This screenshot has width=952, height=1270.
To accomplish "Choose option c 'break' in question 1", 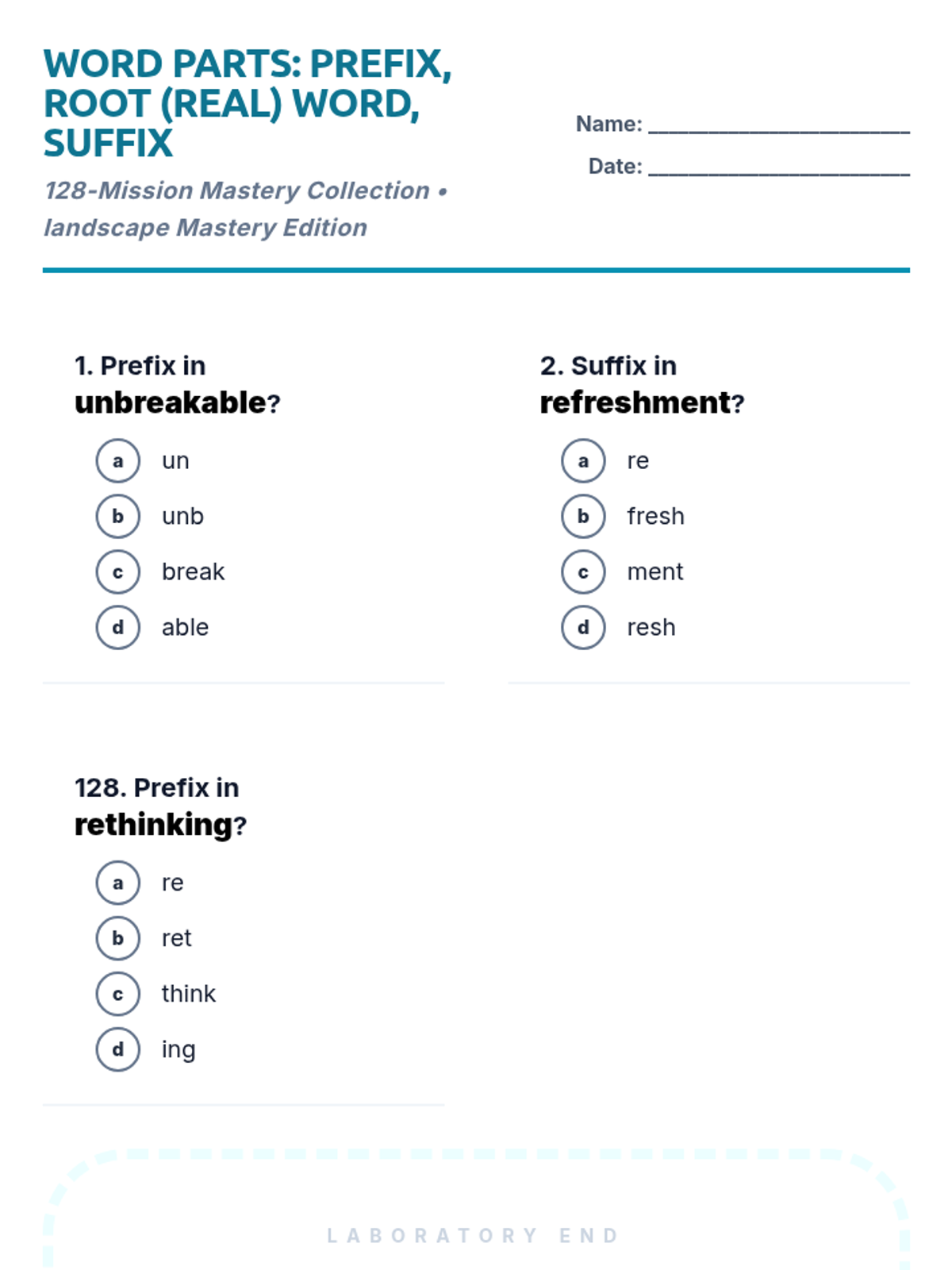I will [x=118, y=572].
